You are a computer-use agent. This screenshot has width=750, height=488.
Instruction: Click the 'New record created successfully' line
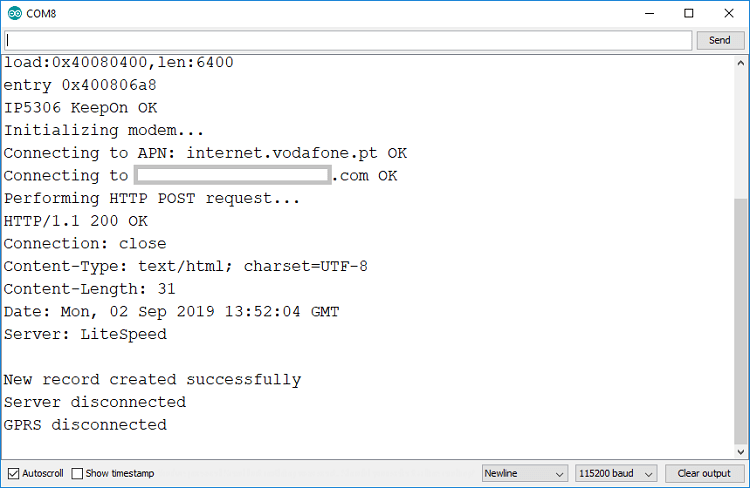coord(152,380)
